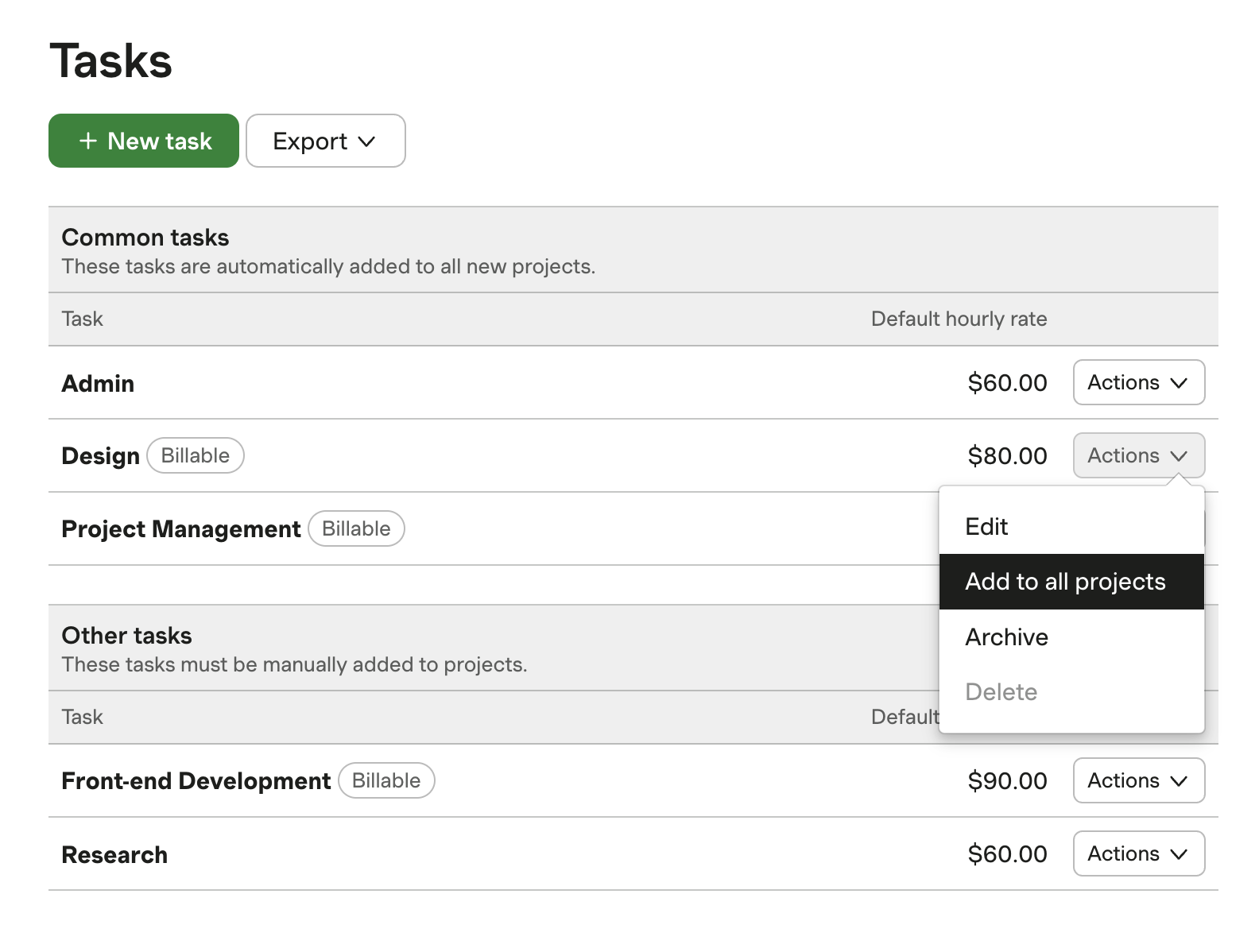Open Actions dropdown for Front-end Development
The width and height of the screenshot is (1259, 952).
(1139, 780)
